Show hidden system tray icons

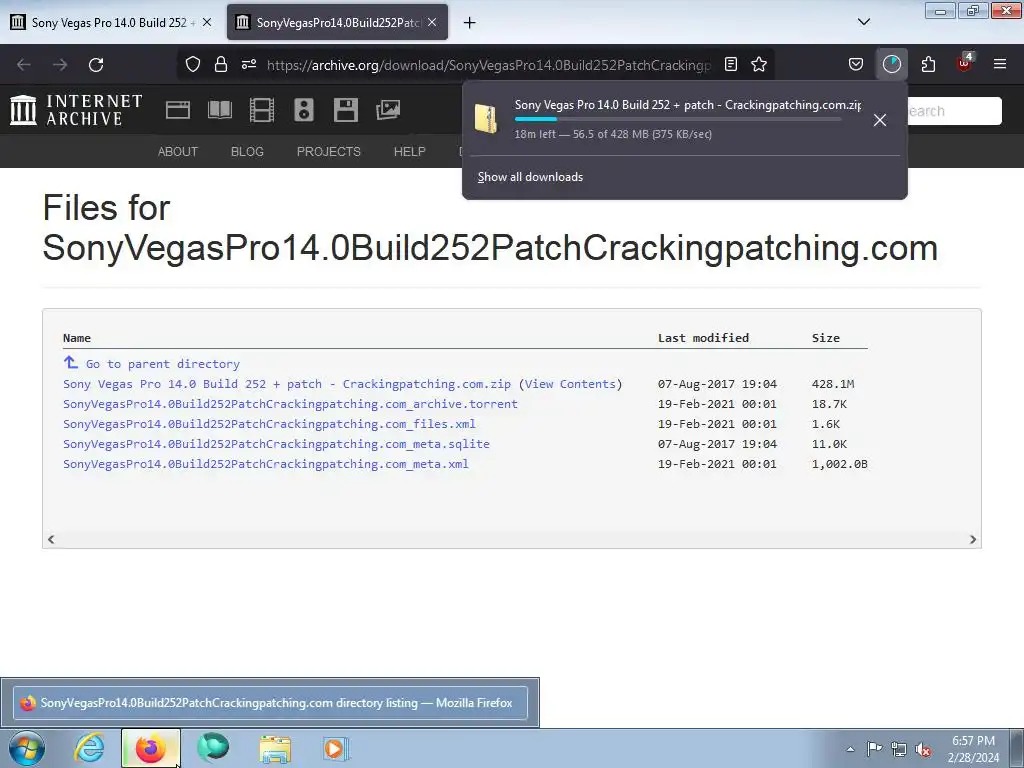coord(850,749)
